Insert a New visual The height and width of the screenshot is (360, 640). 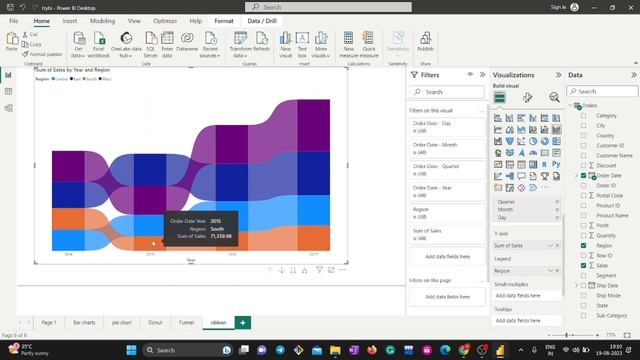[x=285, y=45]
